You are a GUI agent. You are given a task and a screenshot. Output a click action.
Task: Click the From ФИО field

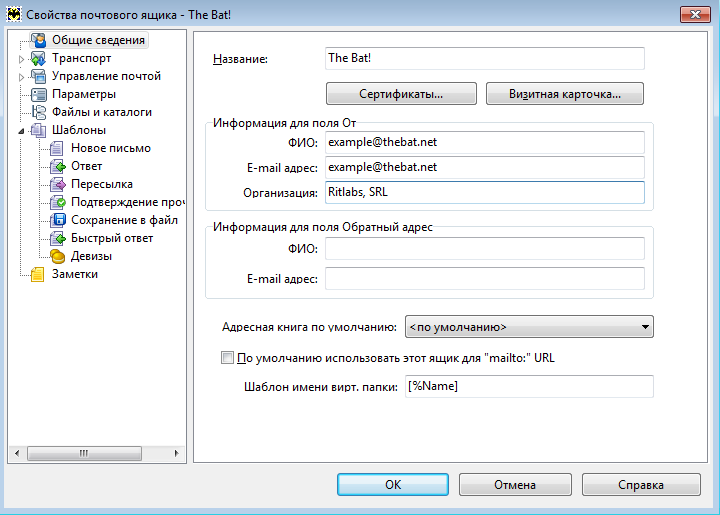485,142
